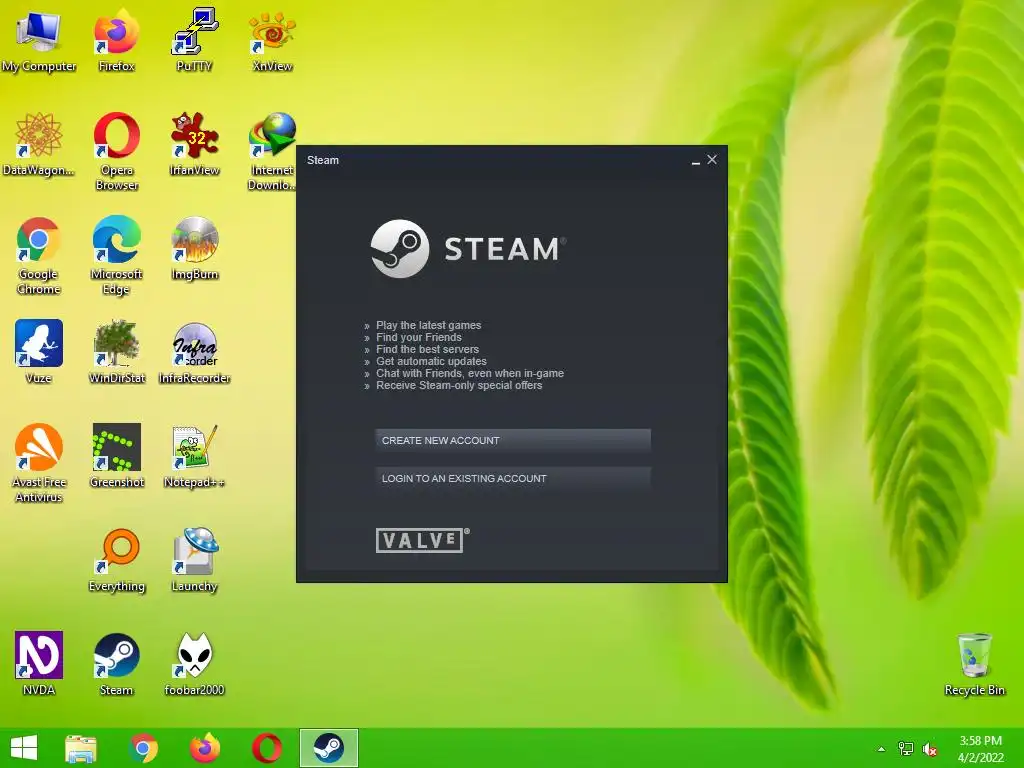Click Create New Account in Steam
The width and height of the screenshot is (1024, 768).
coord(513,441)
